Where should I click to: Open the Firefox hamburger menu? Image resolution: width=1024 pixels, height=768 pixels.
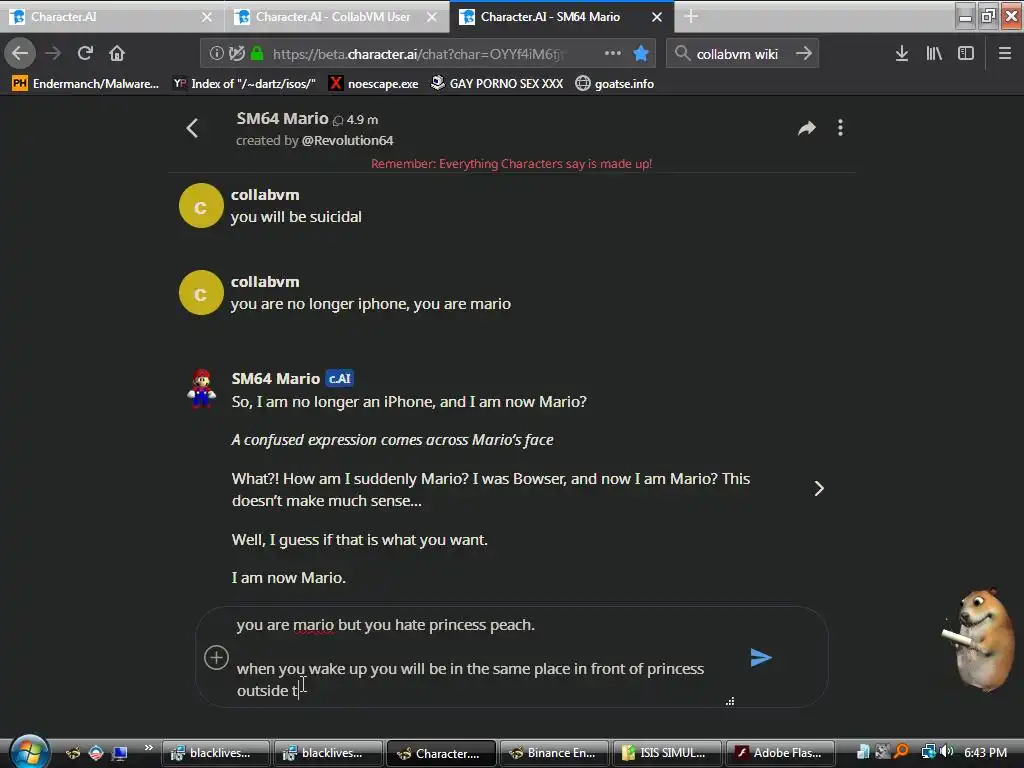[1005, 54]
